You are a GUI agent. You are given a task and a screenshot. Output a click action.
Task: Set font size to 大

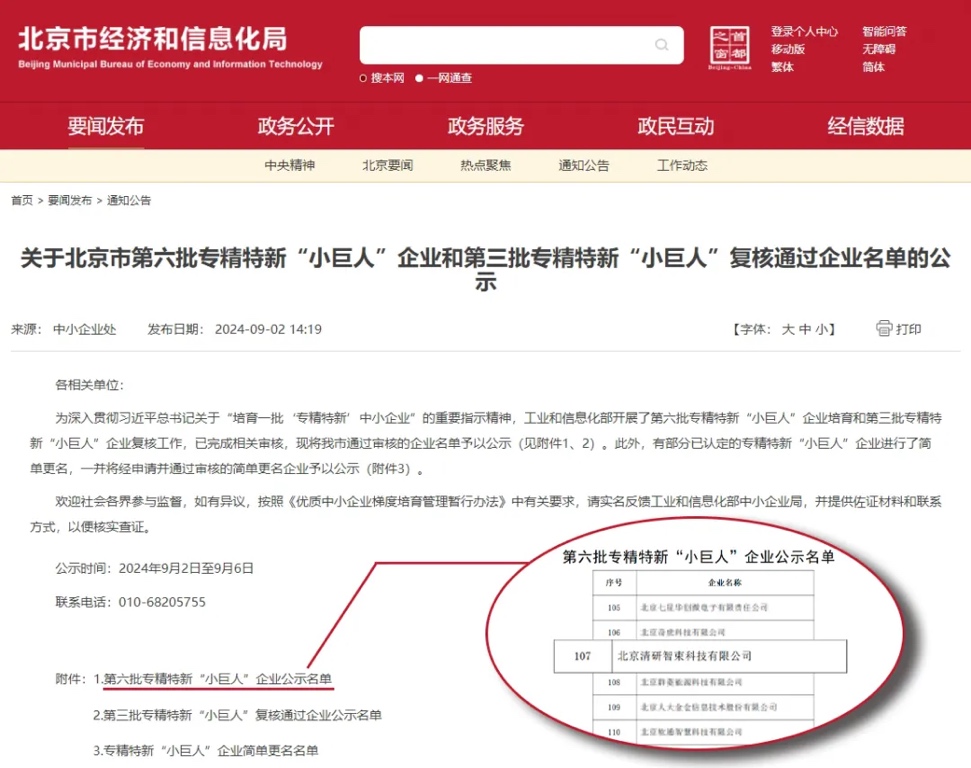[788, 329]
